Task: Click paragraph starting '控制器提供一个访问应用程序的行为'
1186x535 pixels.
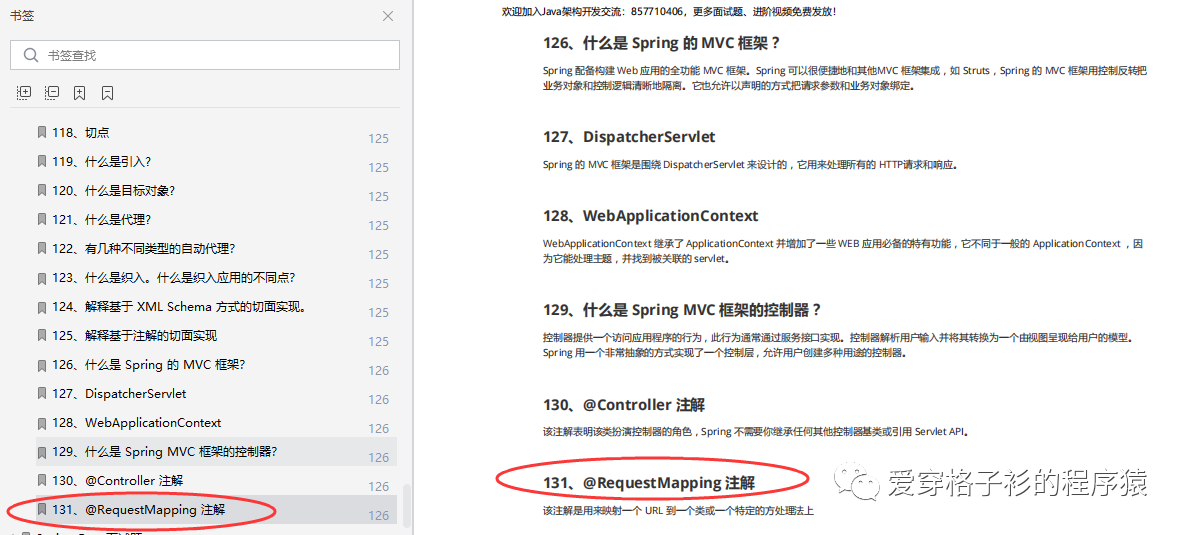Action: point(840,345)
